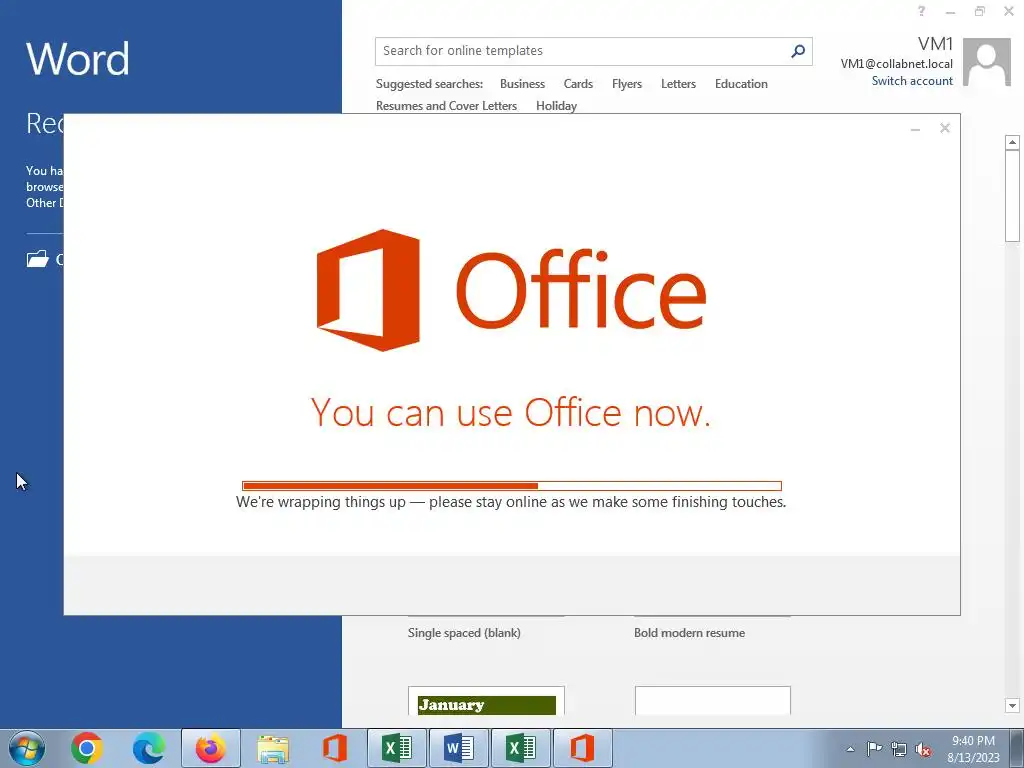Switch to the first Excel taskbar window
1024x768 pixels.
pyautogui.click(x=396, y=748)
